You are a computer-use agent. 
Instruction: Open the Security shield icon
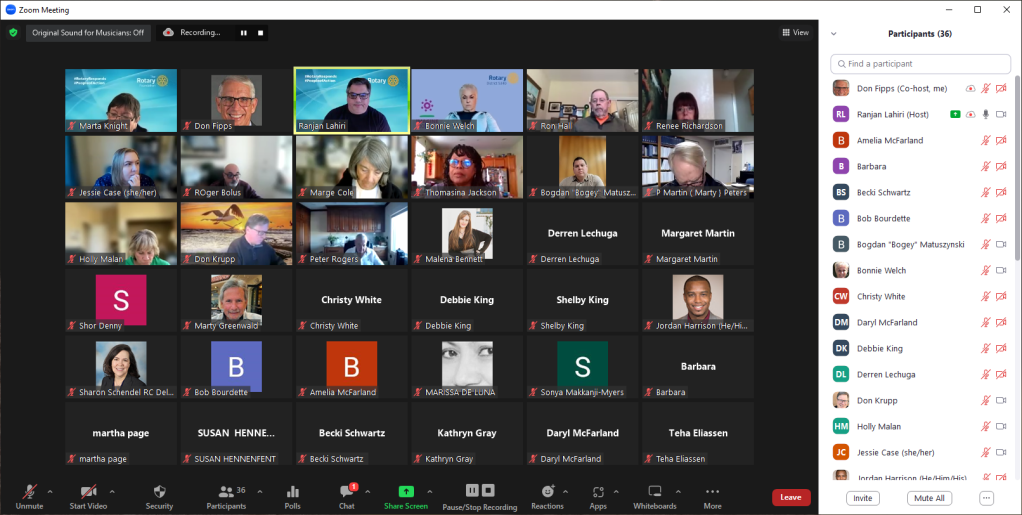click(x=159, y=492)
